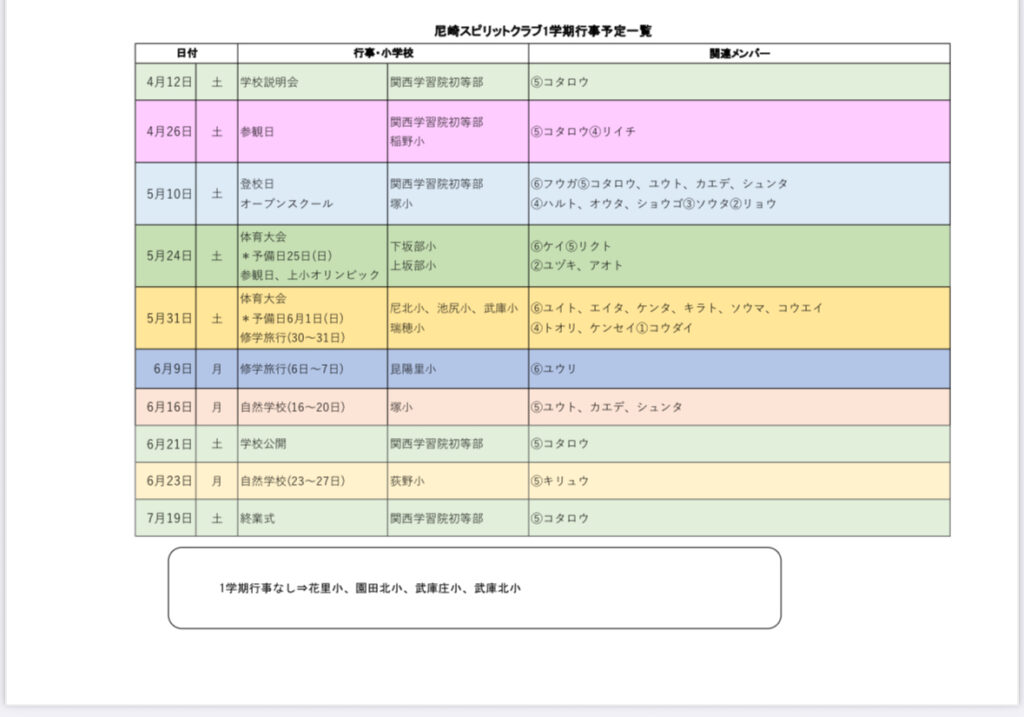Click 月 weekday in the 6月9日 row
Viewport: 1024px width, 717px height.
click(x=217, y=369)
